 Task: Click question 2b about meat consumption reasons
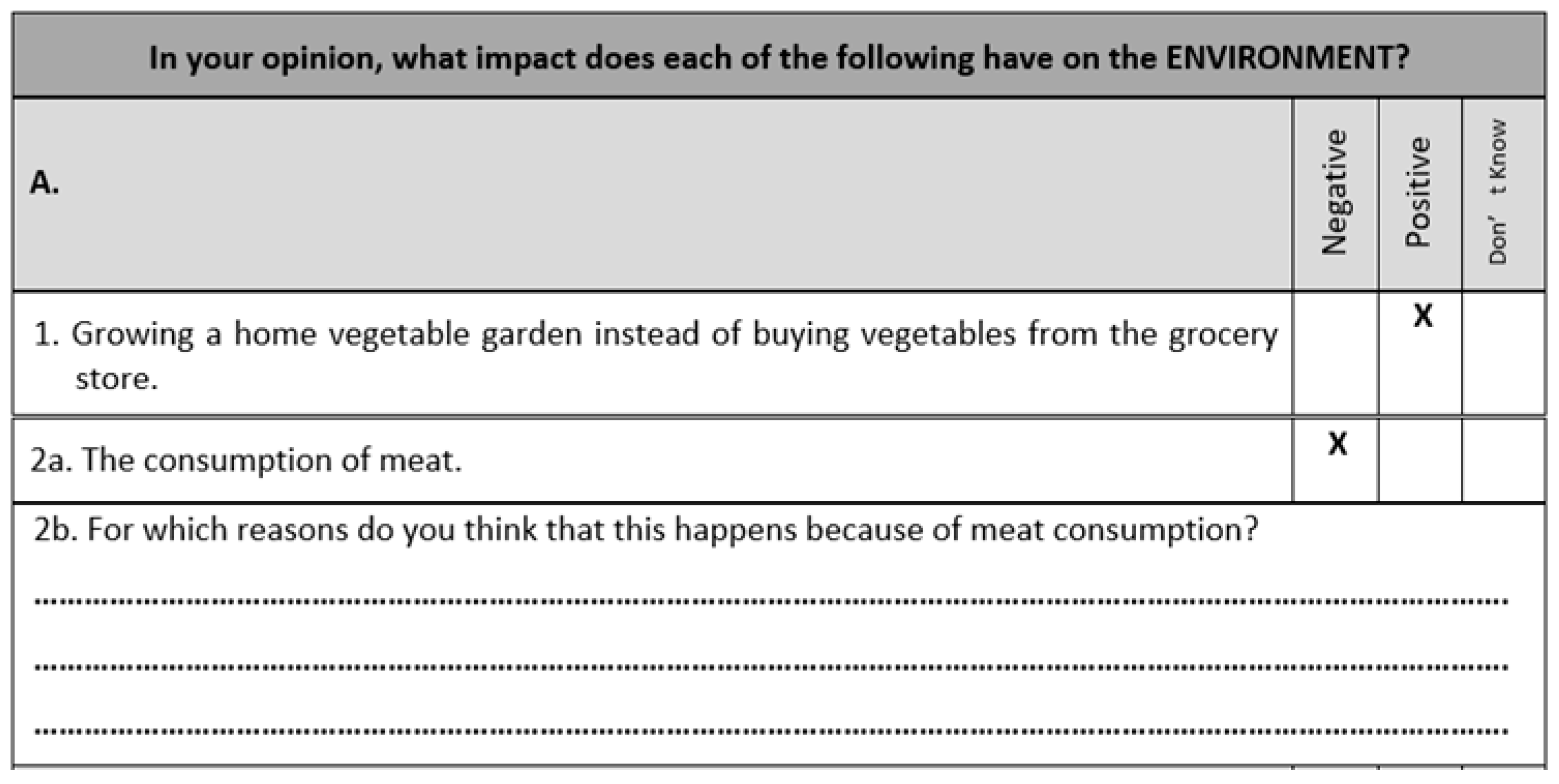pyautogui.click(x=645, y=530)
